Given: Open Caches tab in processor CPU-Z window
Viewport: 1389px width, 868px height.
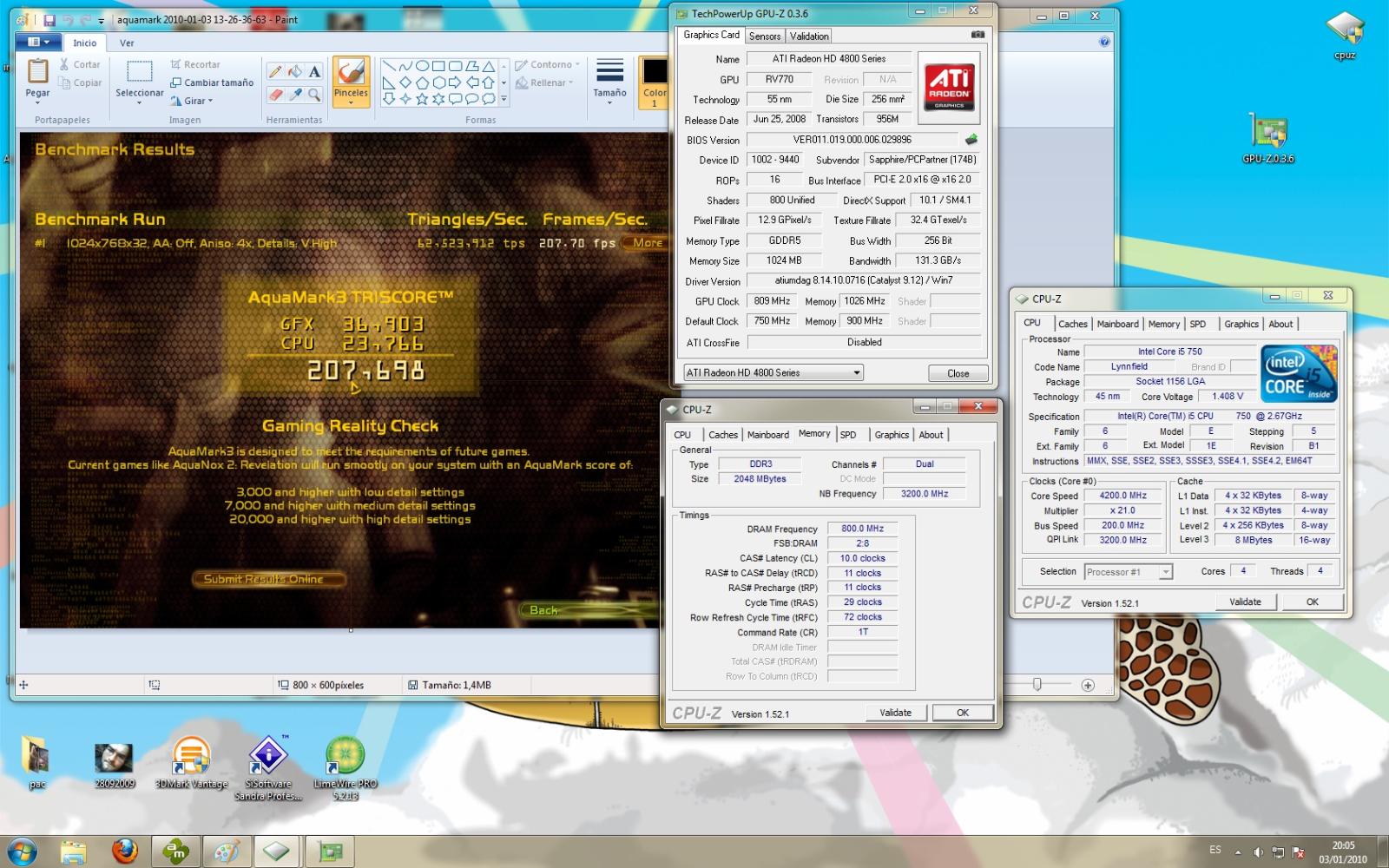Looking at the screenshot, I should click(1073, 324).
